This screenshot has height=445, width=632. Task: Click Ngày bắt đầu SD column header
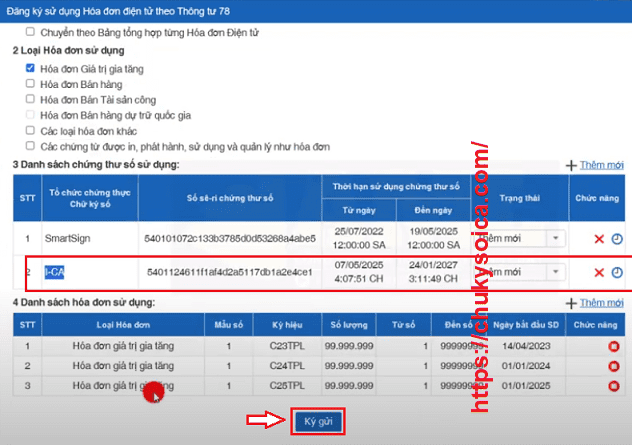[x=526, y=325]
